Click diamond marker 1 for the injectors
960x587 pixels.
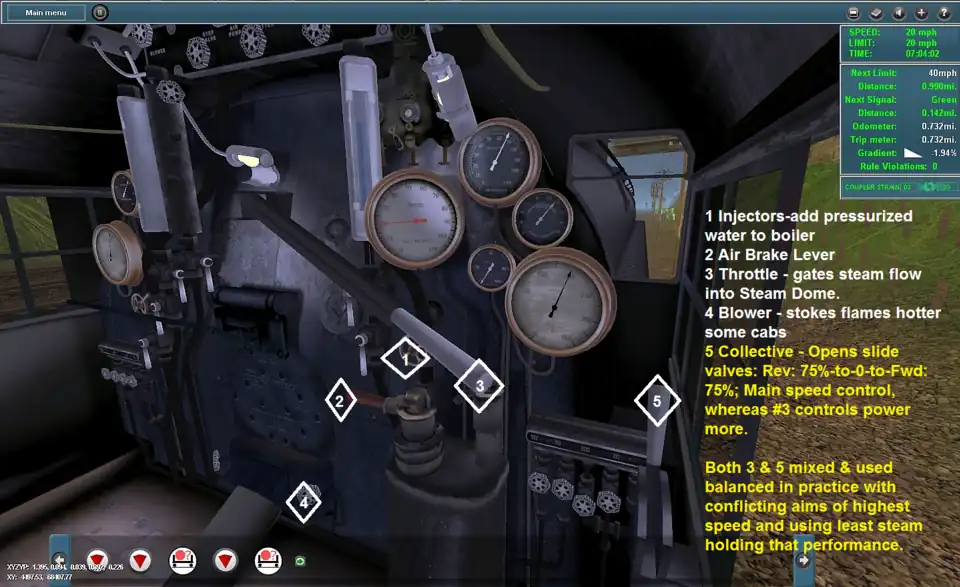[406, 357]
